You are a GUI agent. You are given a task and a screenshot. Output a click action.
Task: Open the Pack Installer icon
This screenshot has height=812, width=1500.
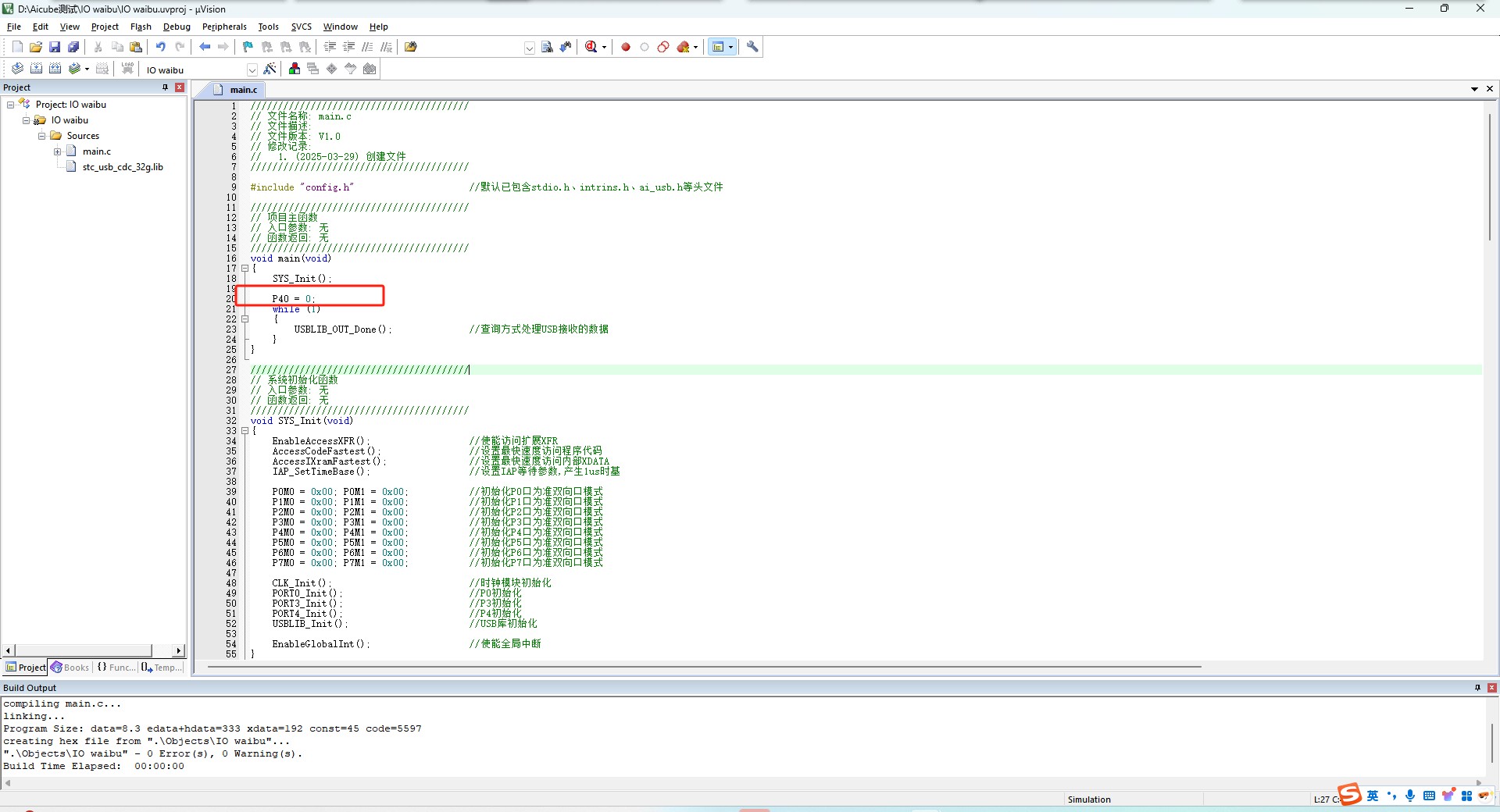[370, 69]
